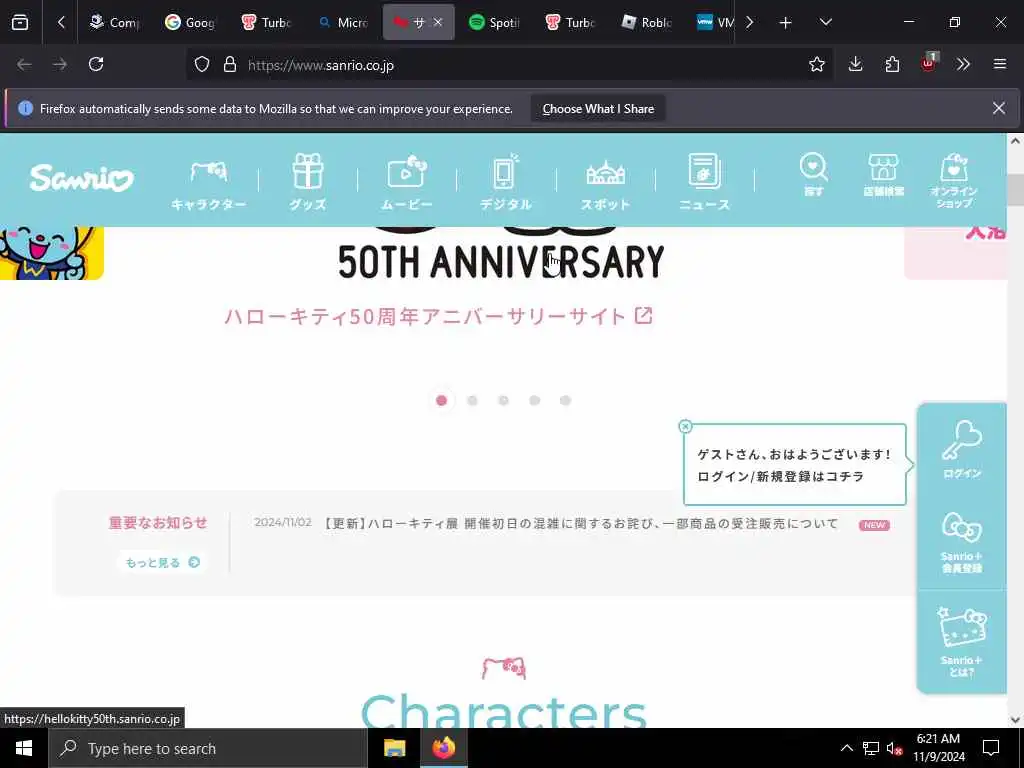The image size is (1024, 768).
Task: Select the third carousel dot
Action: tap(504, 400)
